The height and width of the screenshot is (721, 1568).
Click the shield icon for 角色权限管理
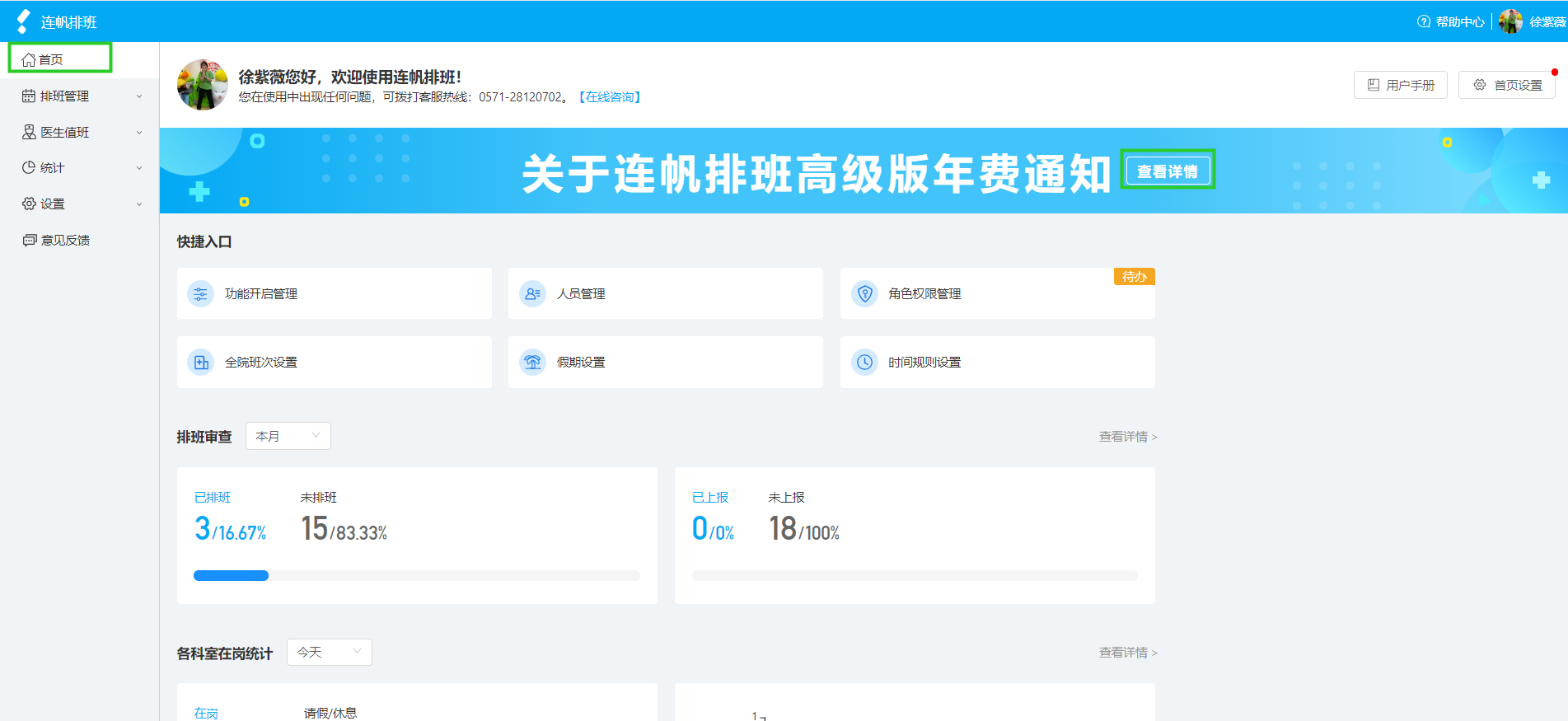[864, 293]
